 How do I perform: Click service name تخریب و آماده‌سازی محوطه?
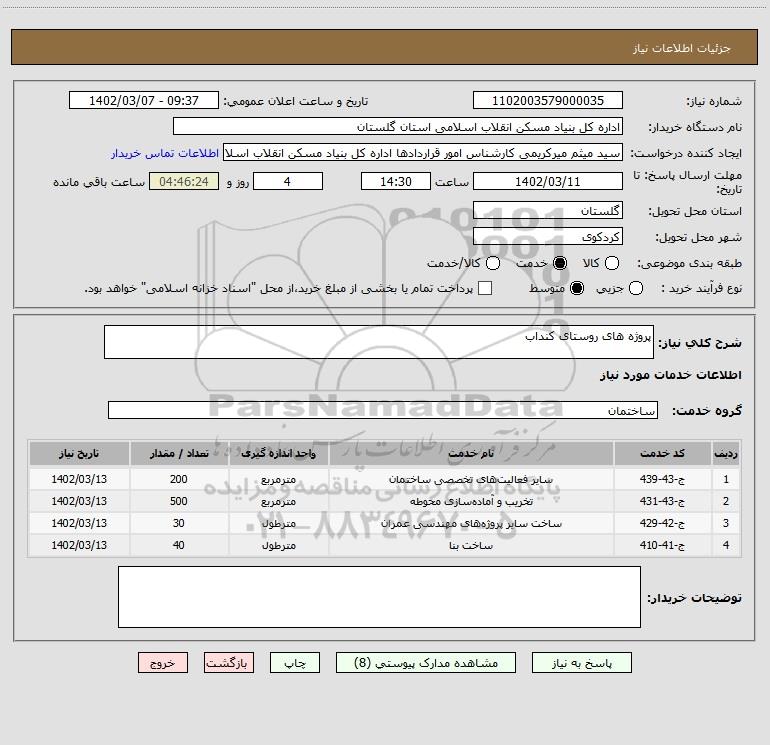pyautogui.click(x=471, y=501)
